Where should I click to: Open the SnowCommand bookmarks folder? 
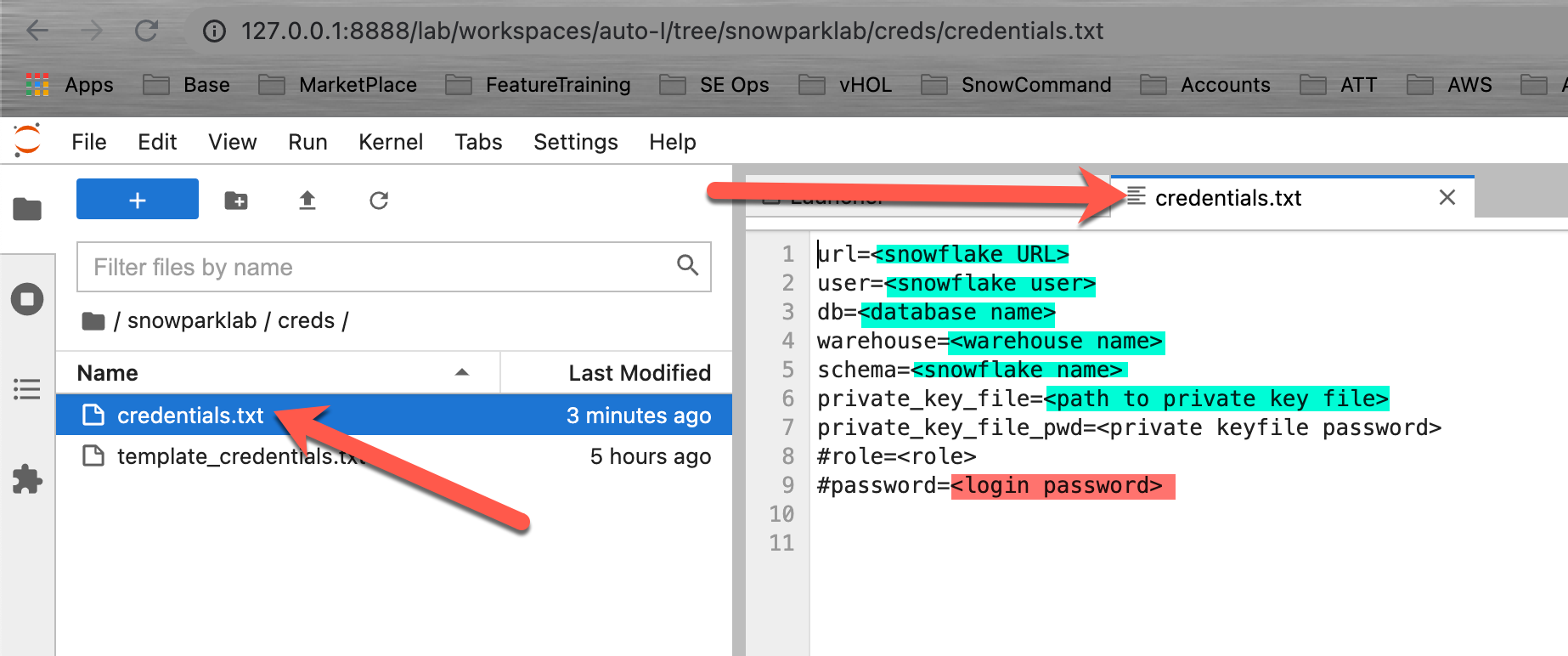click(x=1035, y=85)
